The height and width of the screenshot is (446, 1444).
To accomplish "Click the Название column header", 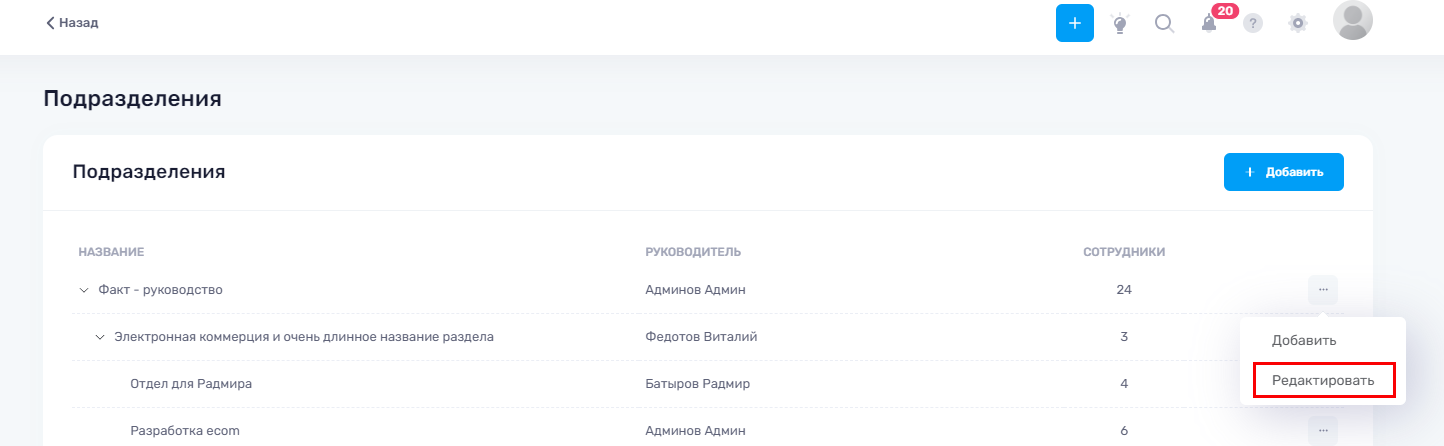I will [x=112, y=251].
